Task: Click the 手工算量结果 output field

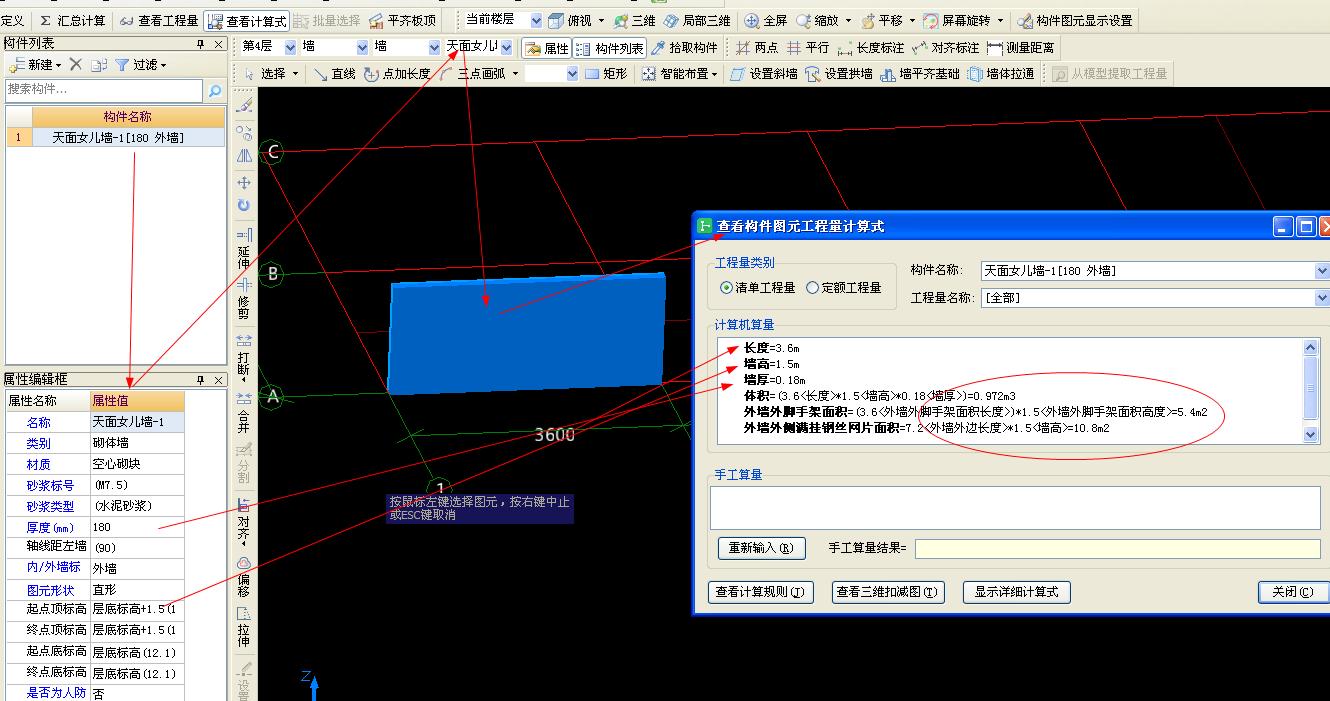Action: 1117,548
